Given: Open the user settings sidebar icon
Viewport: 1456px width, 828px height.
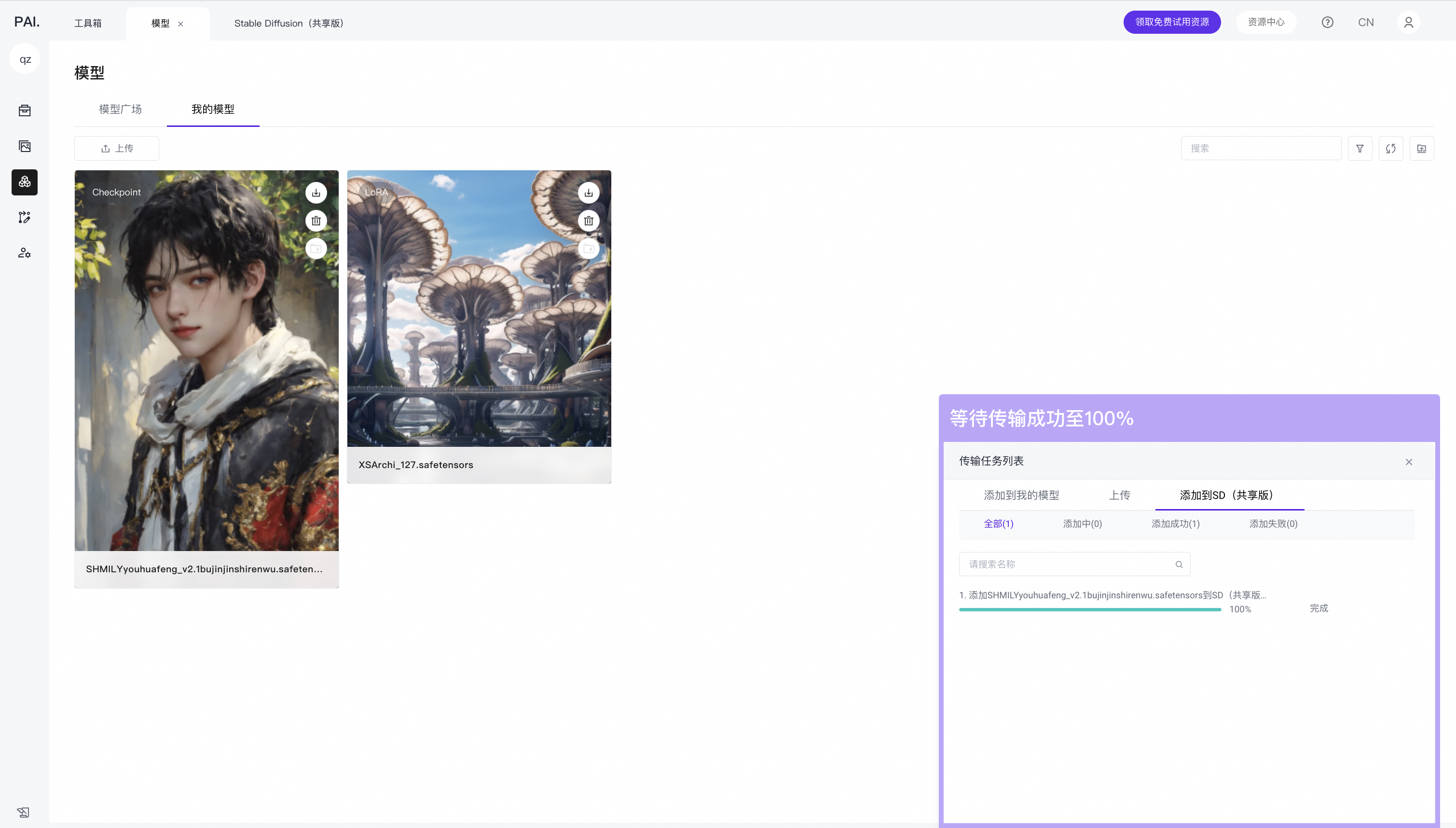Looking at the screenshot, I should [x=25, y=253].
